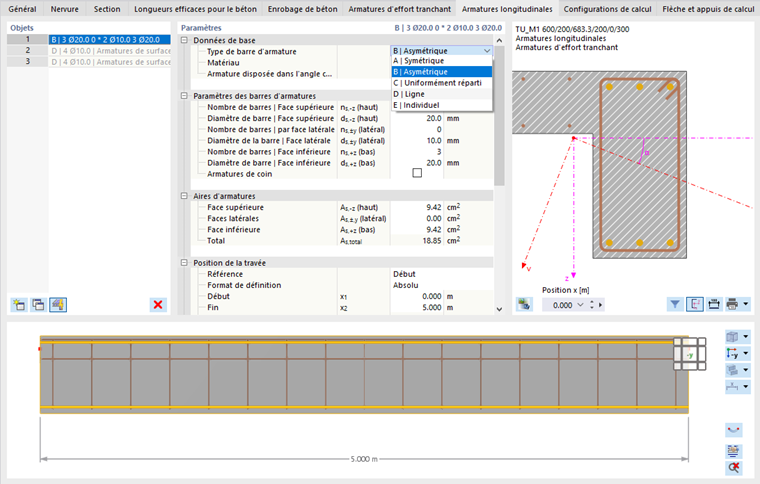Copy the selected reinforcement object
760x484 pixels.
(x=38, y=305)
